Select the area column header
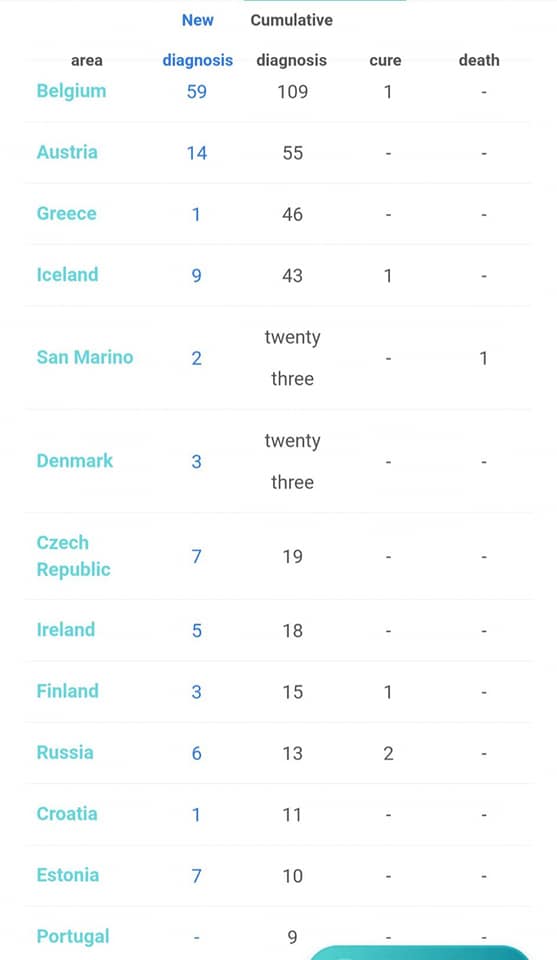 tap(87, 61)
